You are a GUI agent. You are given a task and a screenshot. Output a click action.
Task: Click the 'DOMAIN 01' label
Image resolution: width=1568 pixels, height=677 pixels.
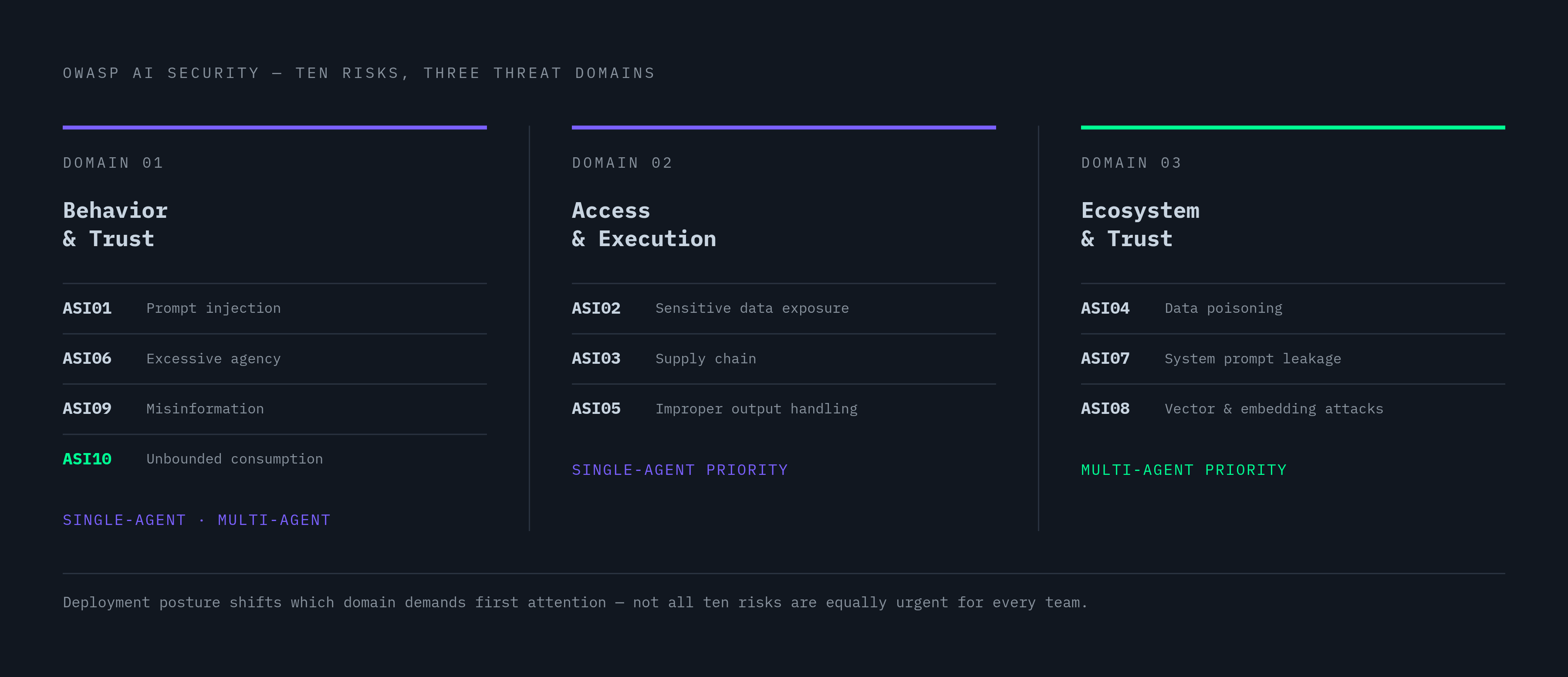113,162
